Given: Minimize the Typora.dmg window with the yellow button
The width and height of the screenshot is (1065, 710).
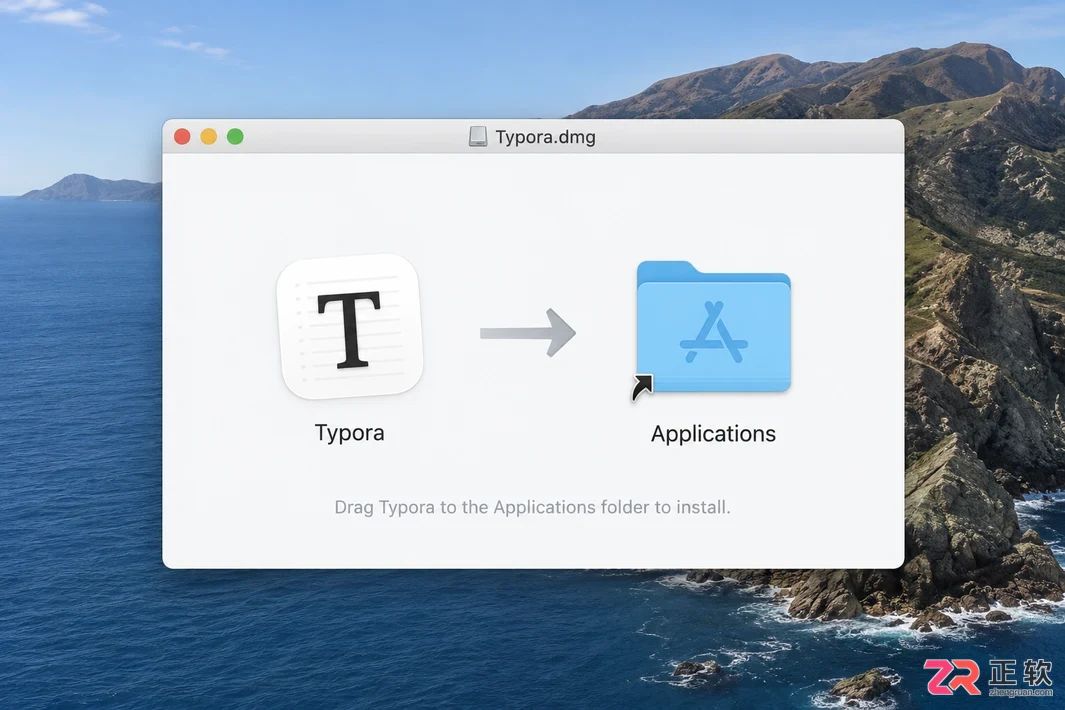Looking at the screenshot, I should [x=209, y=137].
